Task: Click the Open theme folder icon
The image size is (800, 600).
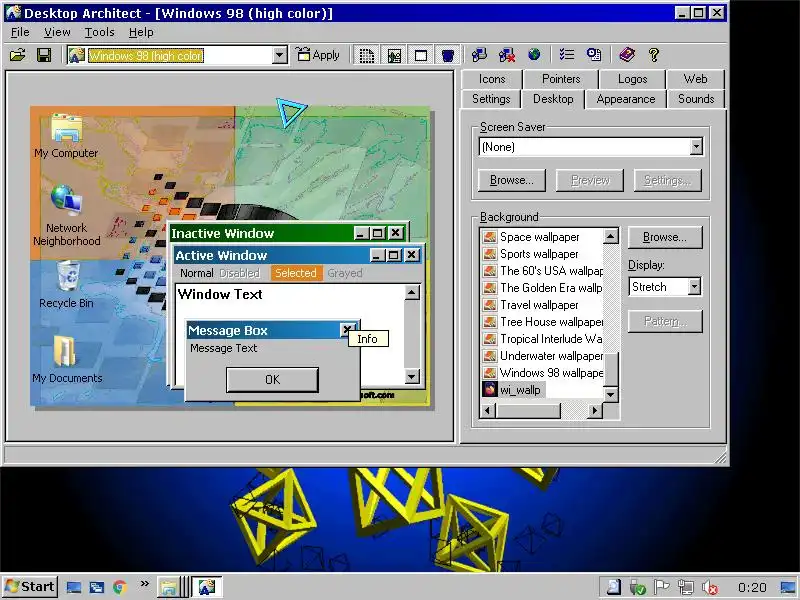Action: click(18, 55)
